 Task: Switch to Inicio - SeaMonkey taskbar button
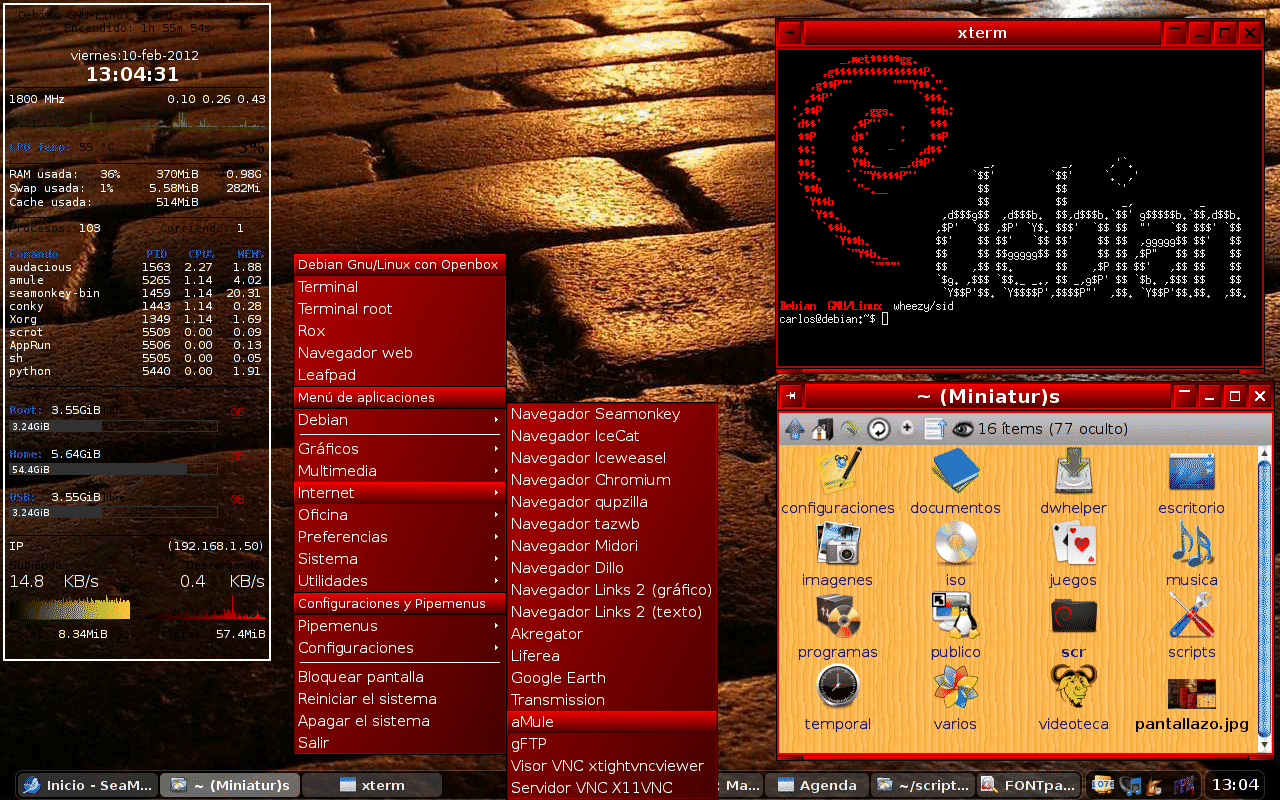(x=88, y=785)
